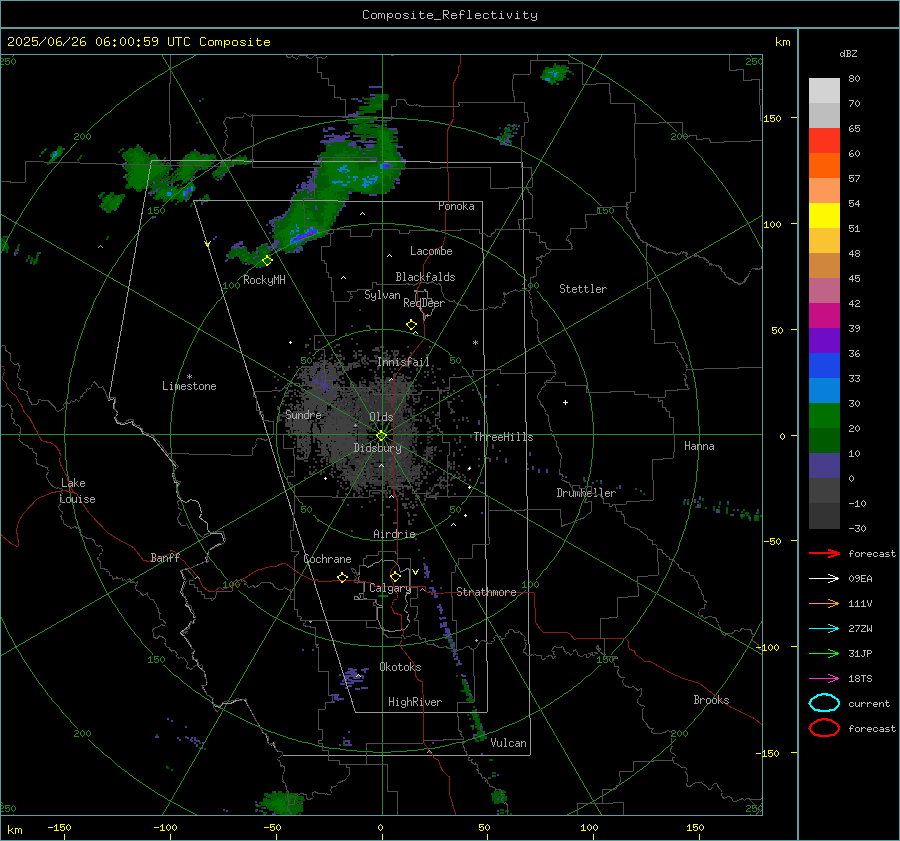The width and height of the screenshot is (900, 841).
Task: Click the Airdrie city label
Action: point(394,534)
